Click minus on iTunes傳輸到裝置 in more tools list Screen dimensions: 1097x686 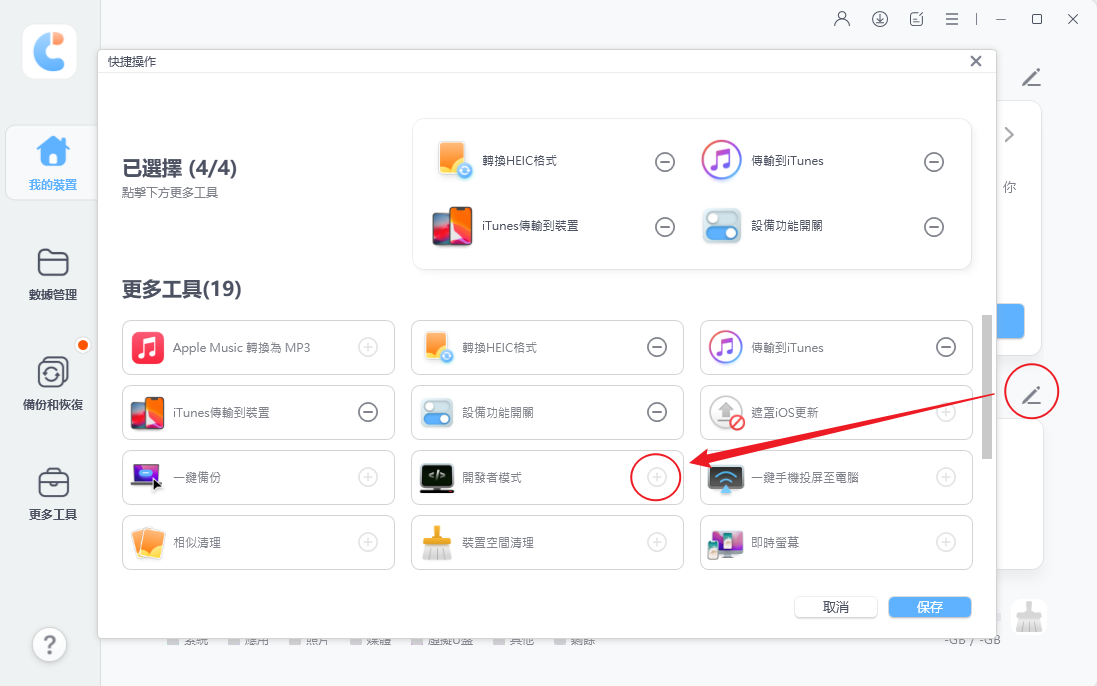pyautogui.click(x=368, y=412)
